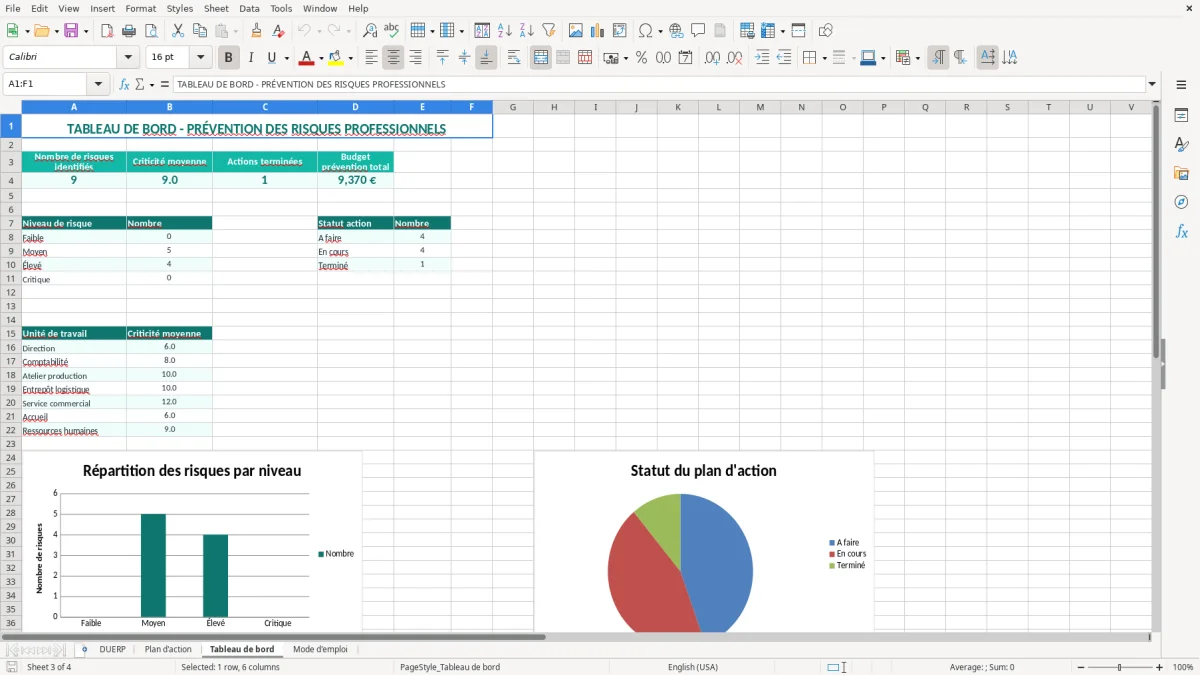Cut the selection with scissors icon
The height and width of the screenshot is (675, 1200).
[177, 31]
